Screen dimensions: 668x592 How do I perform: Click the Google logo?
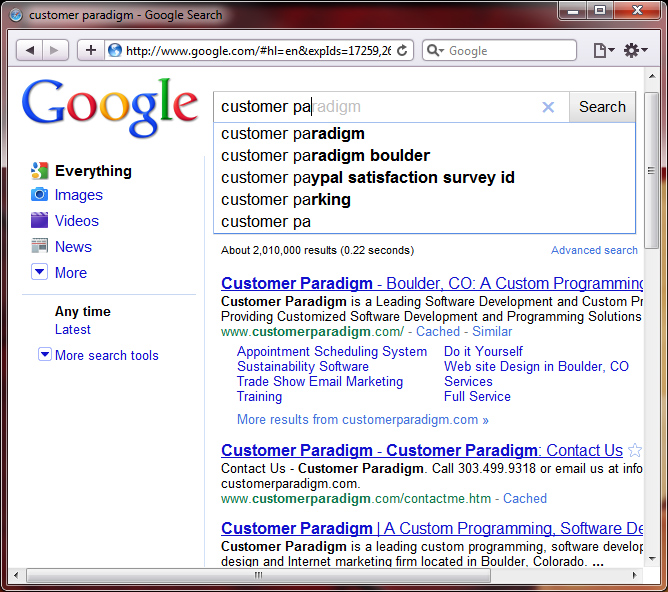110,108
